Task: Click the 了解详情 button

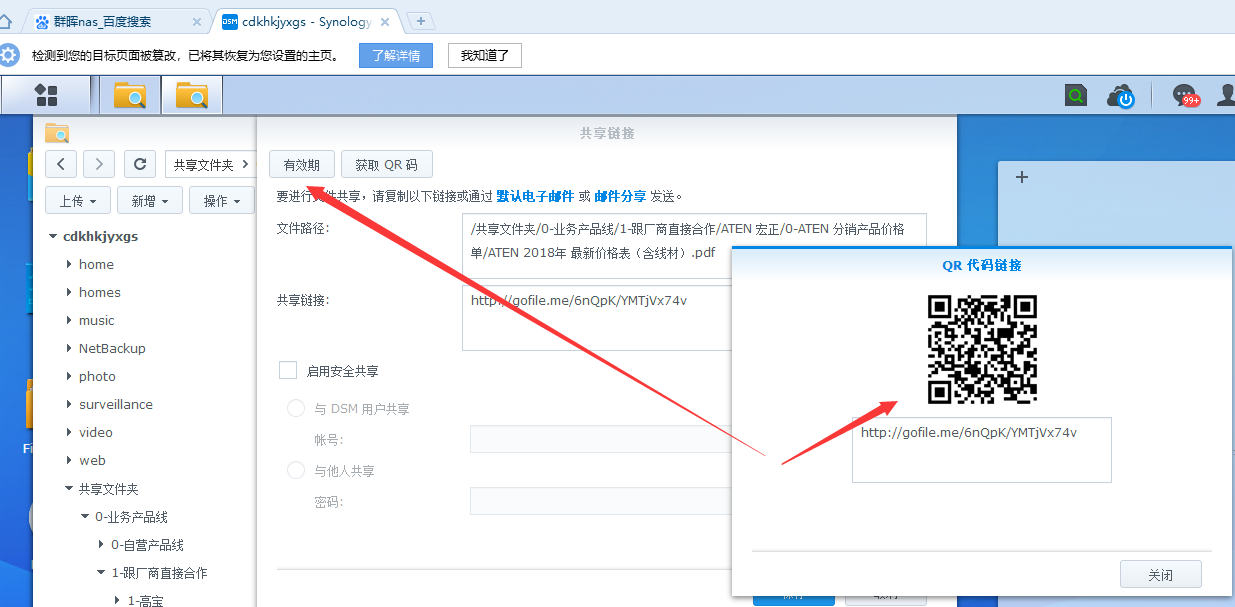Action: pyautogui.click(x=396, y=55)
